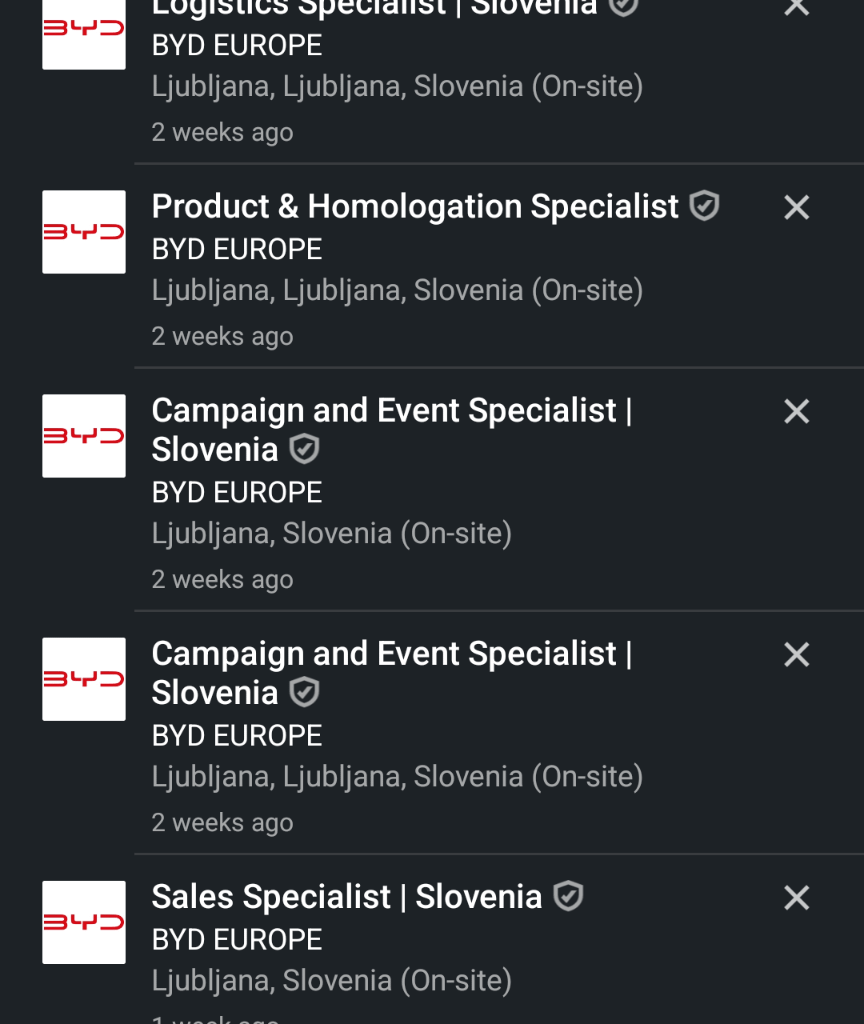Dismiss the Logistics Specialist job at top
Screen dimensions: 864x1024
click(x=796, y=7)
